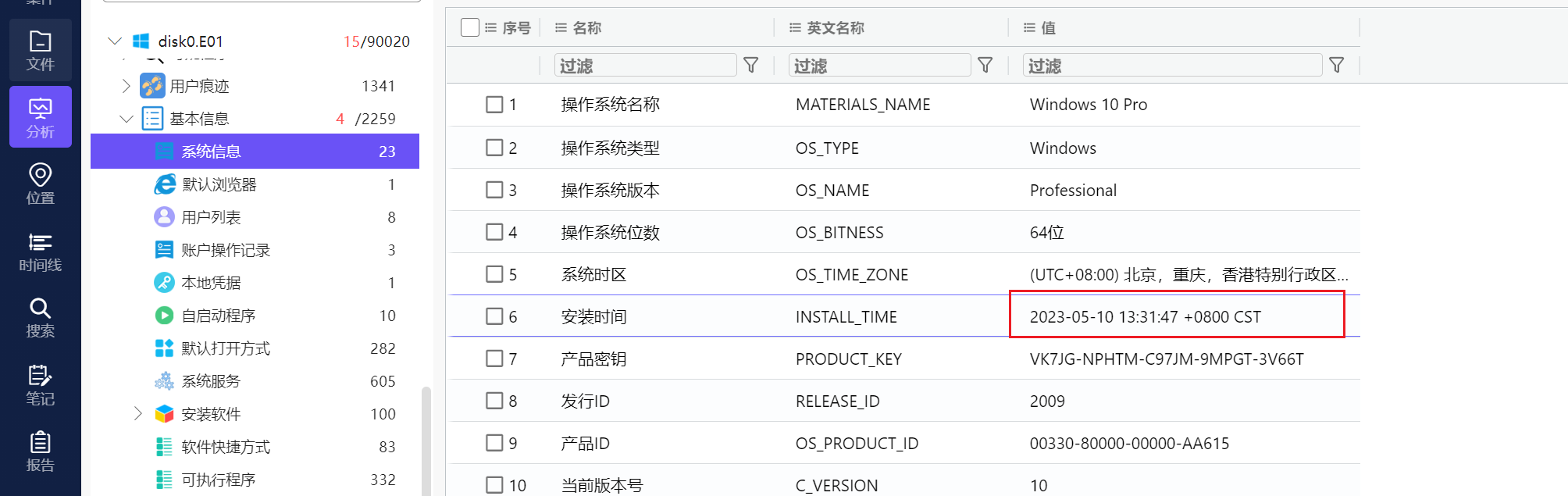Screen dimensions: 1568x496
Task: Expand the 用户痕迹 tree node
Action: point(126,86)
